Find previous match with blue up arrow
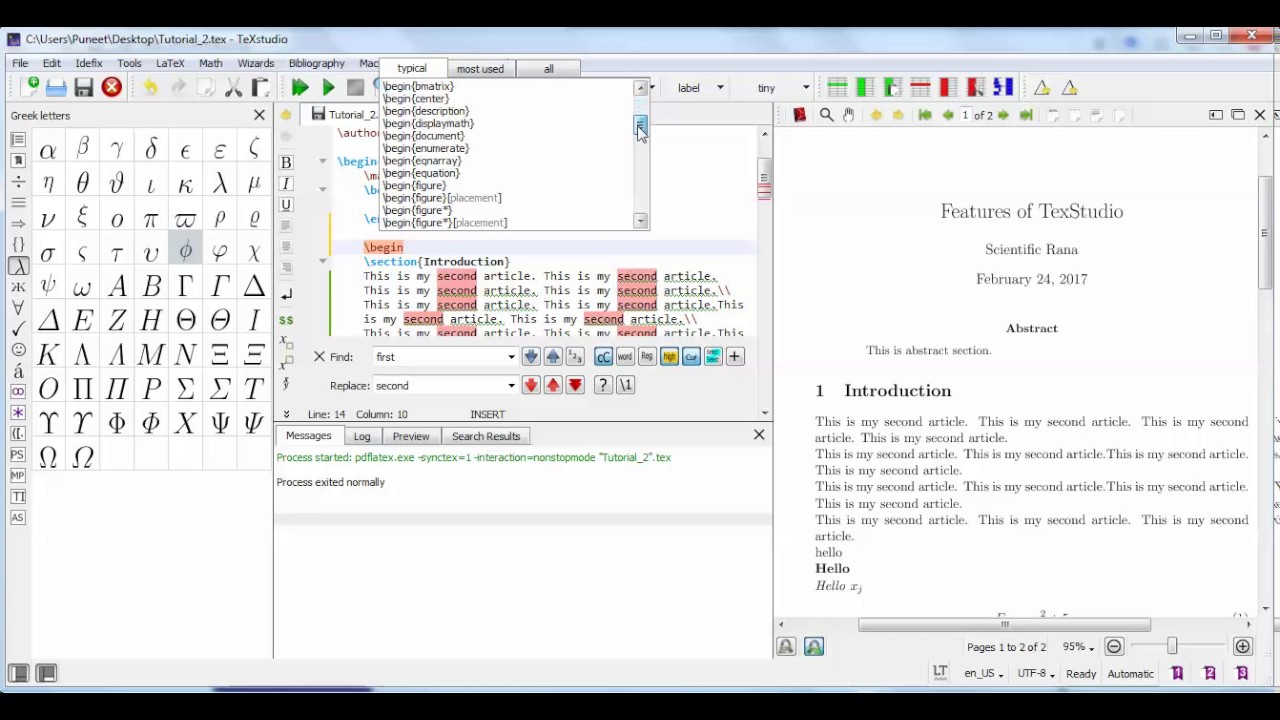This screenshot has width=1280, height=720. (553, 357)
